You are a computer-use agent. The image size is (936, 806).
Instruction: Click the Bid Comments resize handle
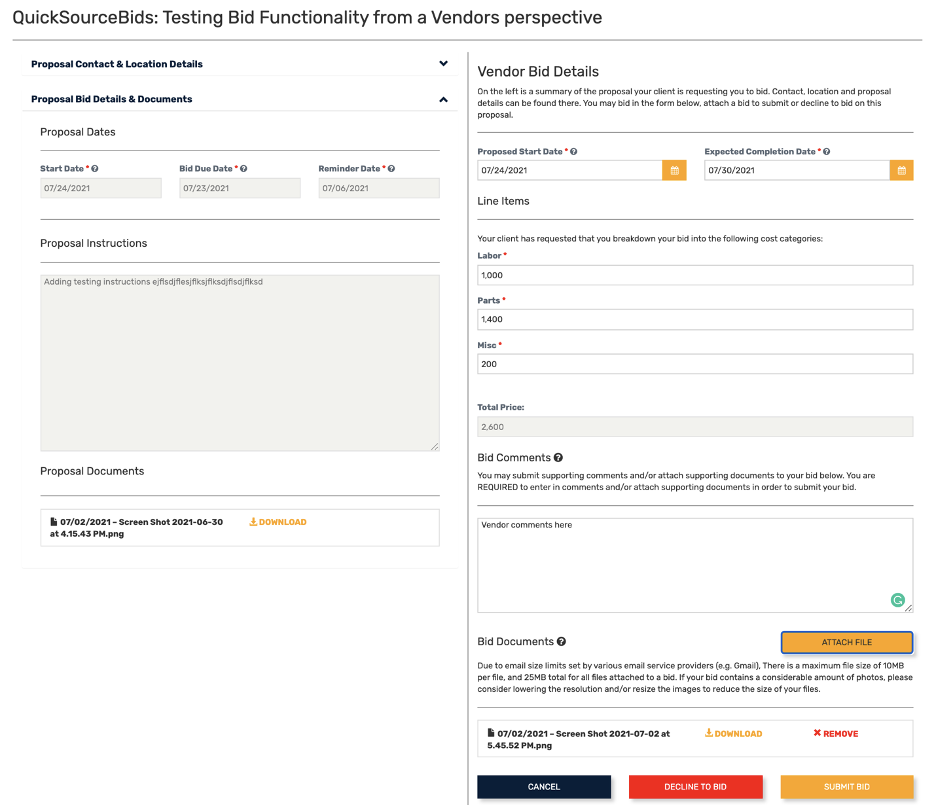pyautogui.click(x=908, y=608)
